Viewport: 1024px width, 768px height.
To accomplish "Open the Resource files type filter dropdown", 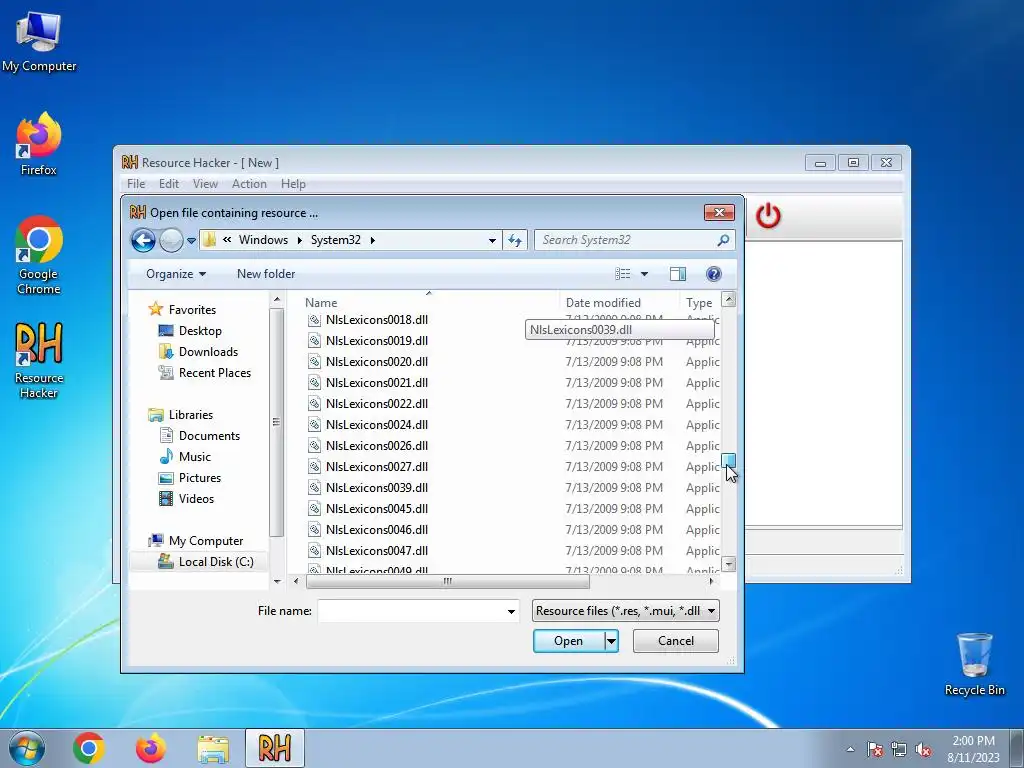I will [x=626, y=611].
